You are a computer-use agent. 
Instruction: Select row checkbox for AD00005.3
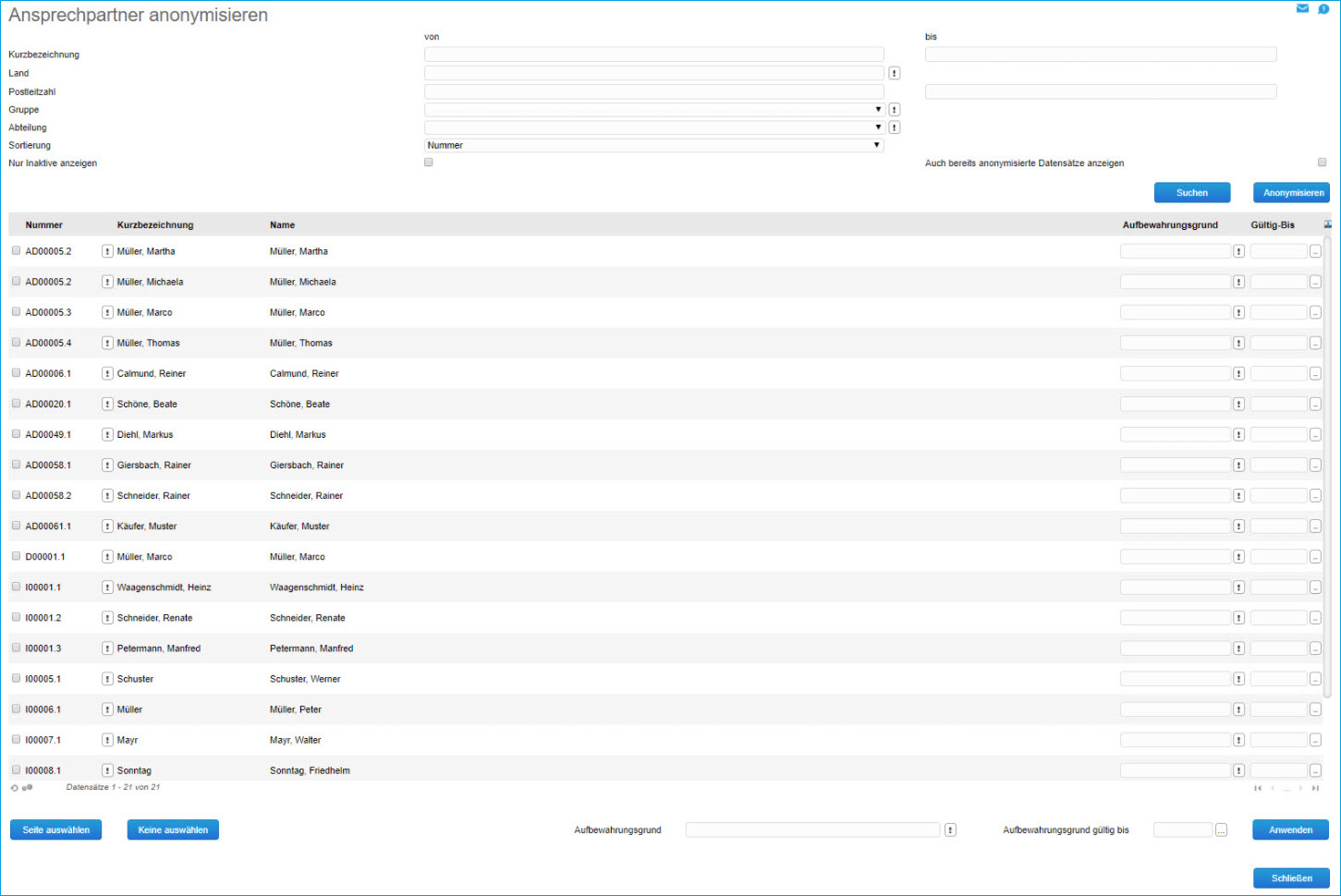pos(16,311)
